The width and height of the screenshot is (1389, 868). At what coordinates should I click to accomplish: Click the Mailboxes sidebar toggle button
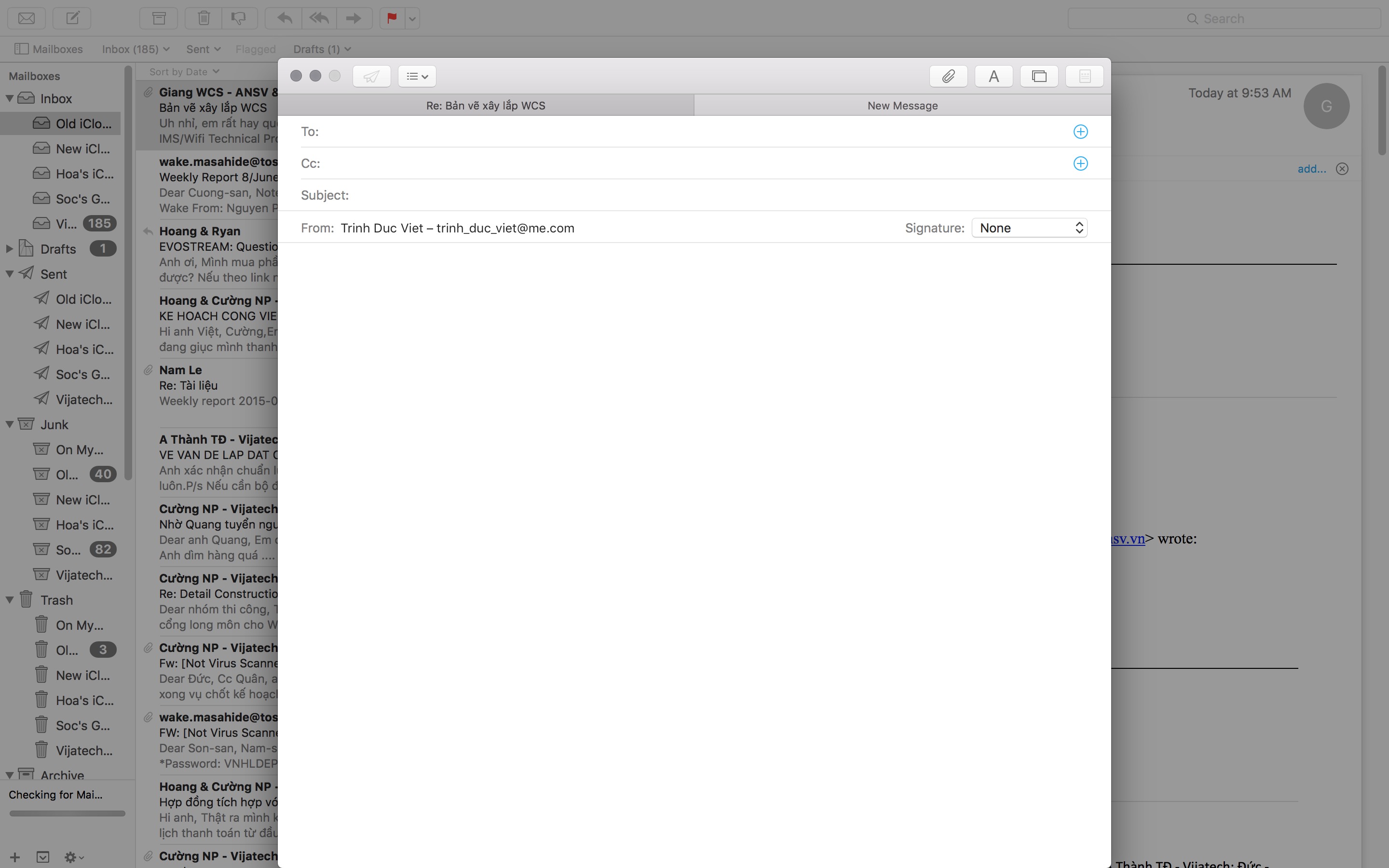[49, 49]
